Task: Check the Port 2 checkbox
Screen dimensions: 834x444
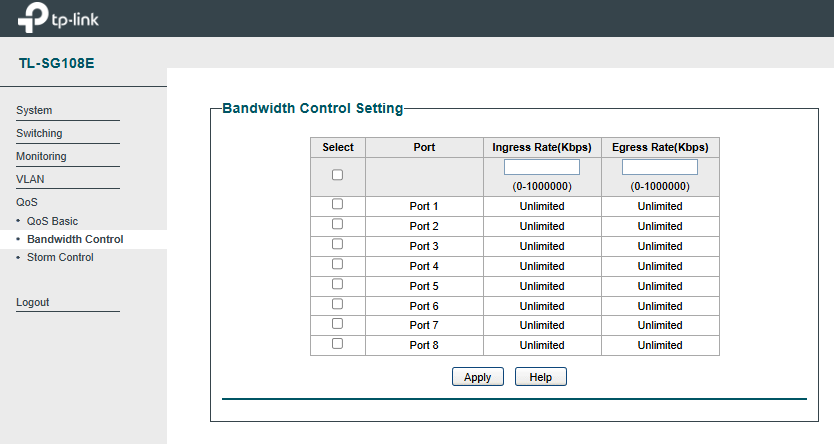Action: tap(337, 224)
